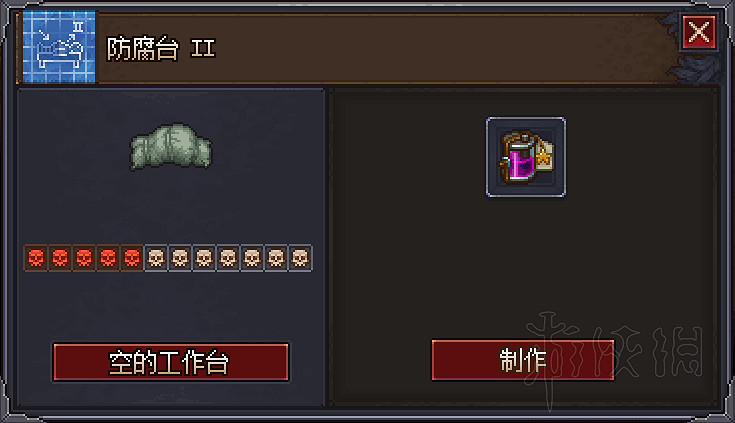The width and height of the screenshot is (735, 423).
Task: Click the third red skull
Action: click(x=84, y=258)
